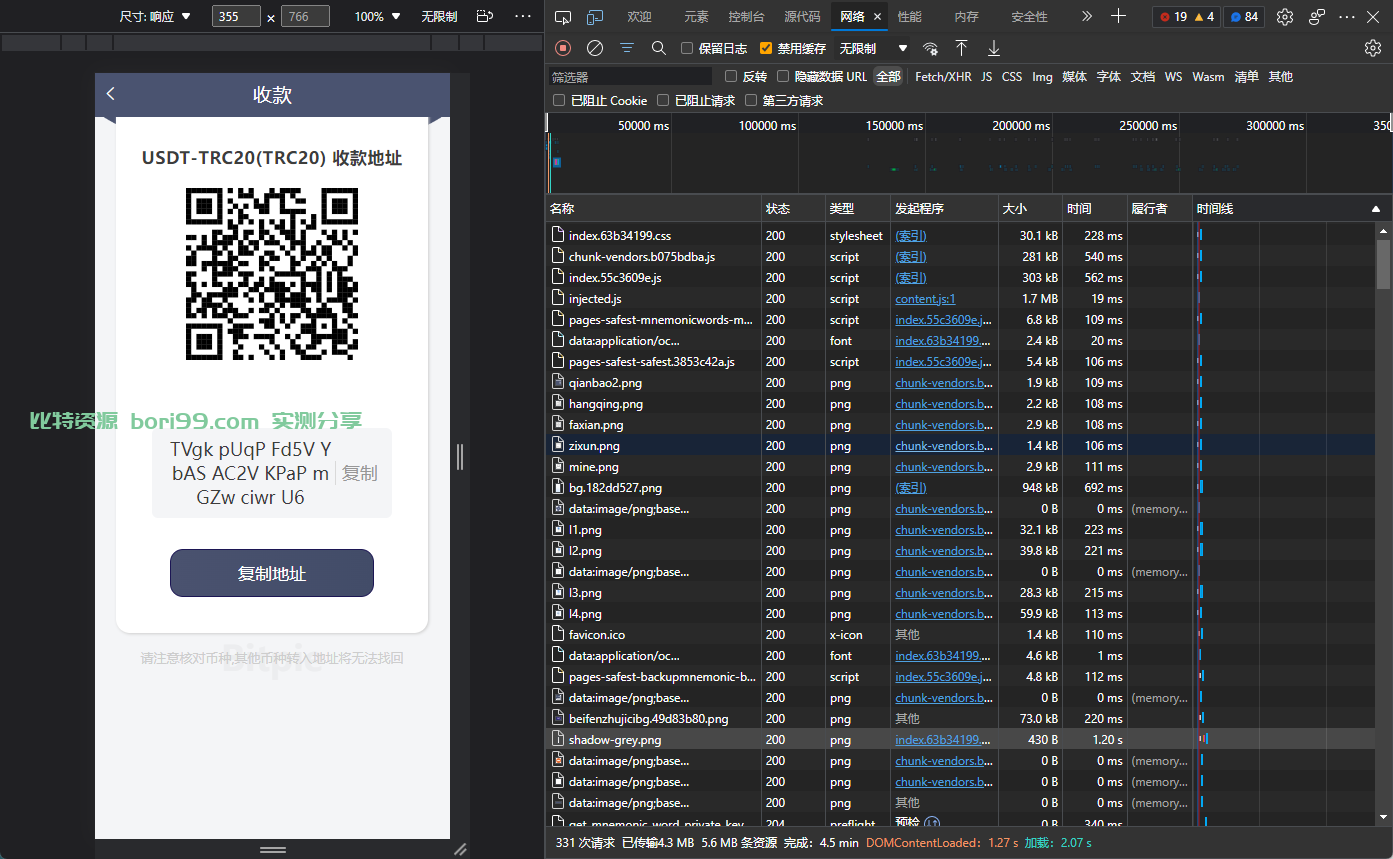The width and height of the screenshot is (1393, 859).
Task: Export HAR with the download arrow
Action: click(994, 48)
